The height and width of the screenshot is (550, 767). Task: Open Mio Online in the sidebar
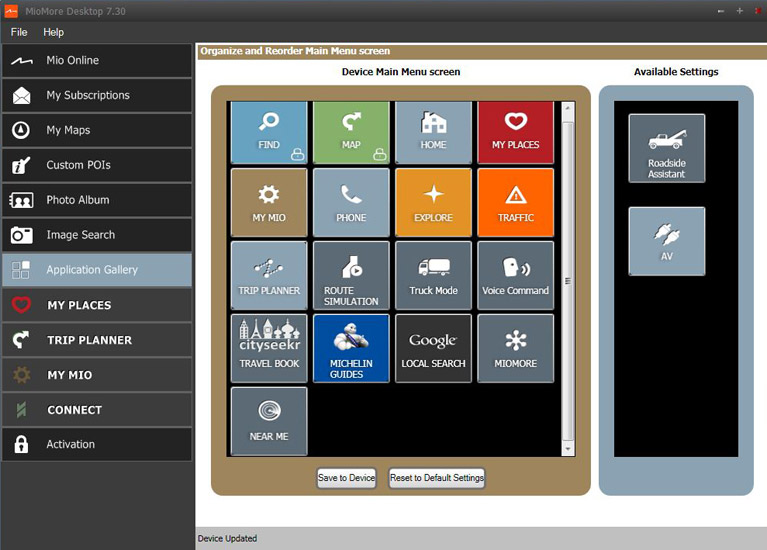(97, 61)
